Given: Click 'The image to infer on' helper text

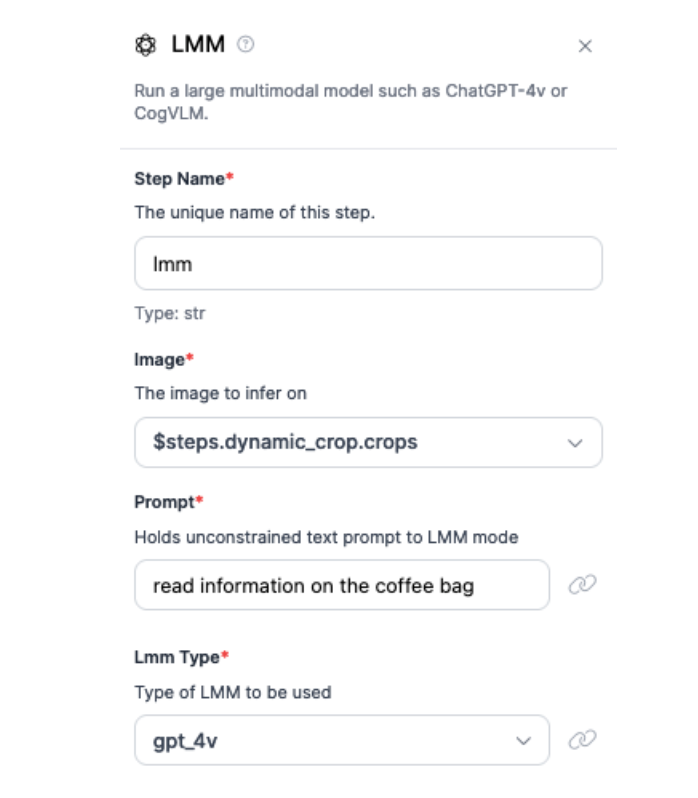Looking at the screenshot, I should coord(220,393).
